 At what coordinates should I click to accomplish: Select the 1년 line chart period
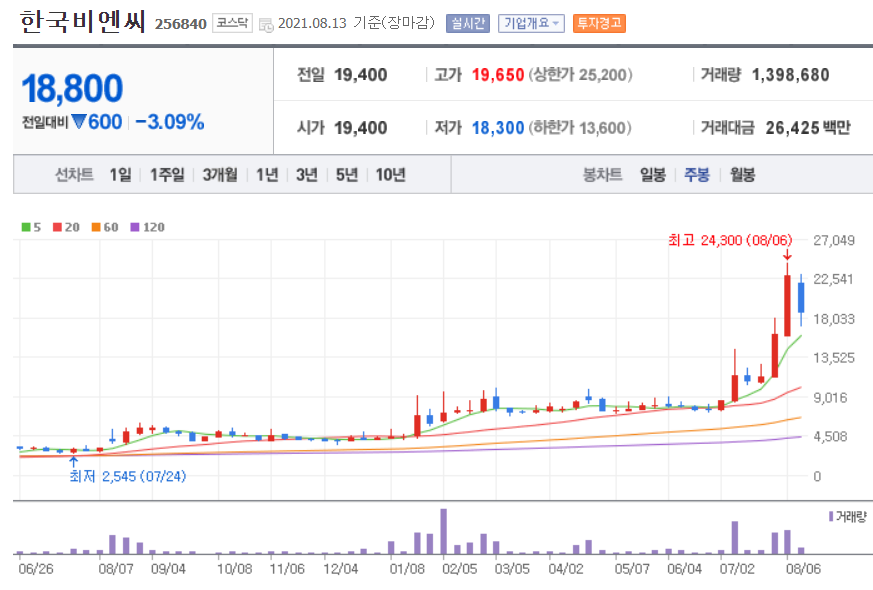pyautogui.click(x=267, y=175)
